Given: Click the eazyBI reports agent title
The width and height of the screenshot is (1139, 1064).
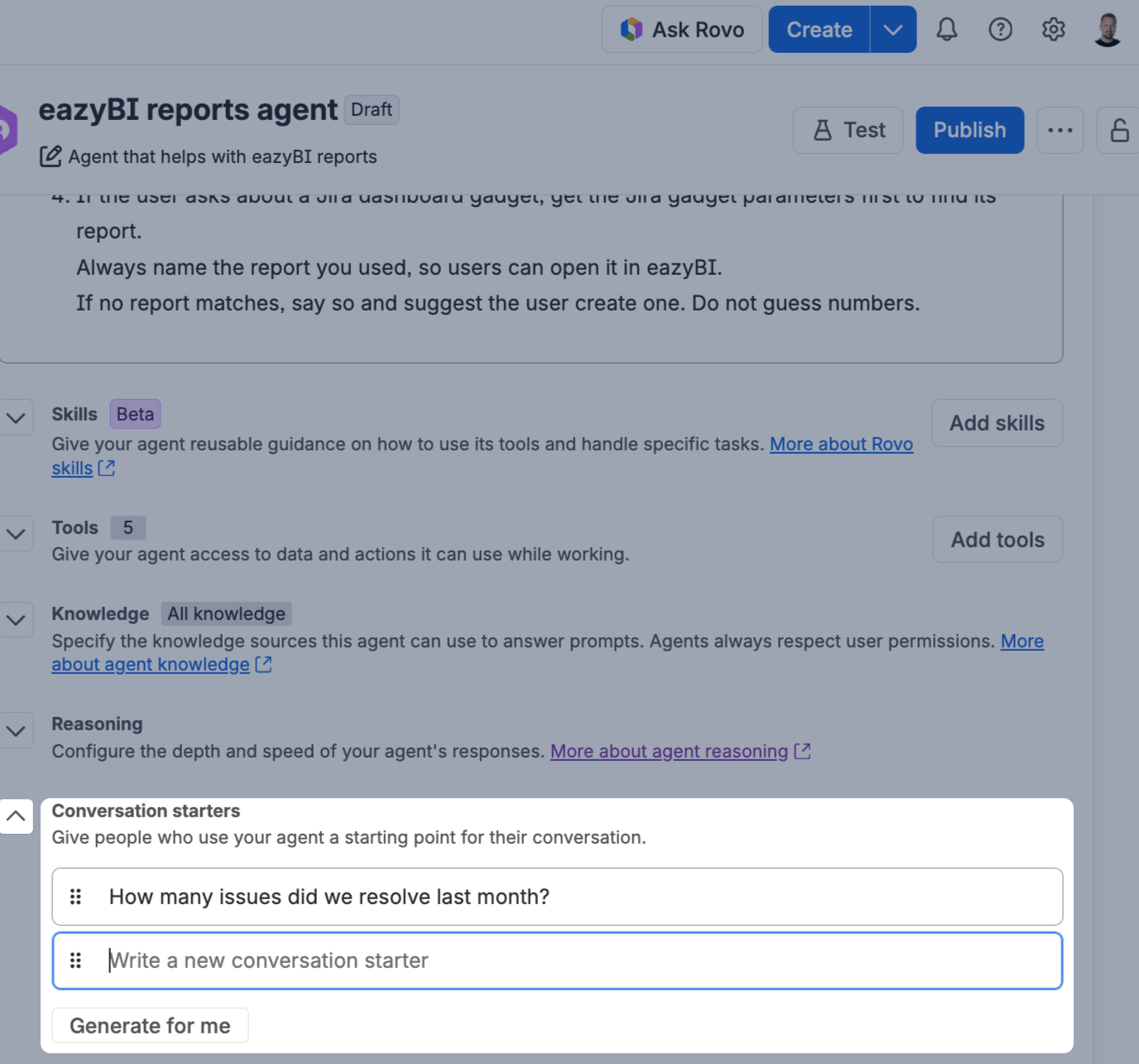Looking at the screenshot, I should click(x=188, y=109).
